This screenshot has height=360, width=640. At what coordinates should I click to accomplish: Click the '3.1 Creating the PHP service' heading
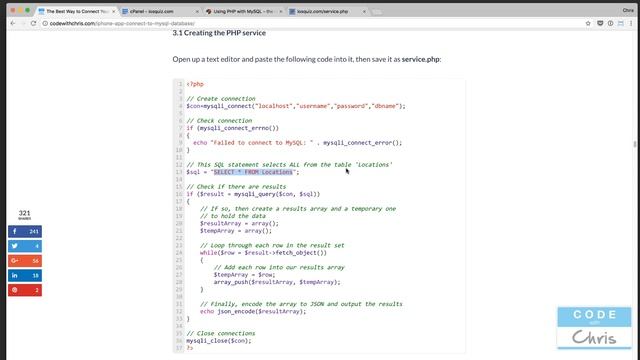point(219,33)
